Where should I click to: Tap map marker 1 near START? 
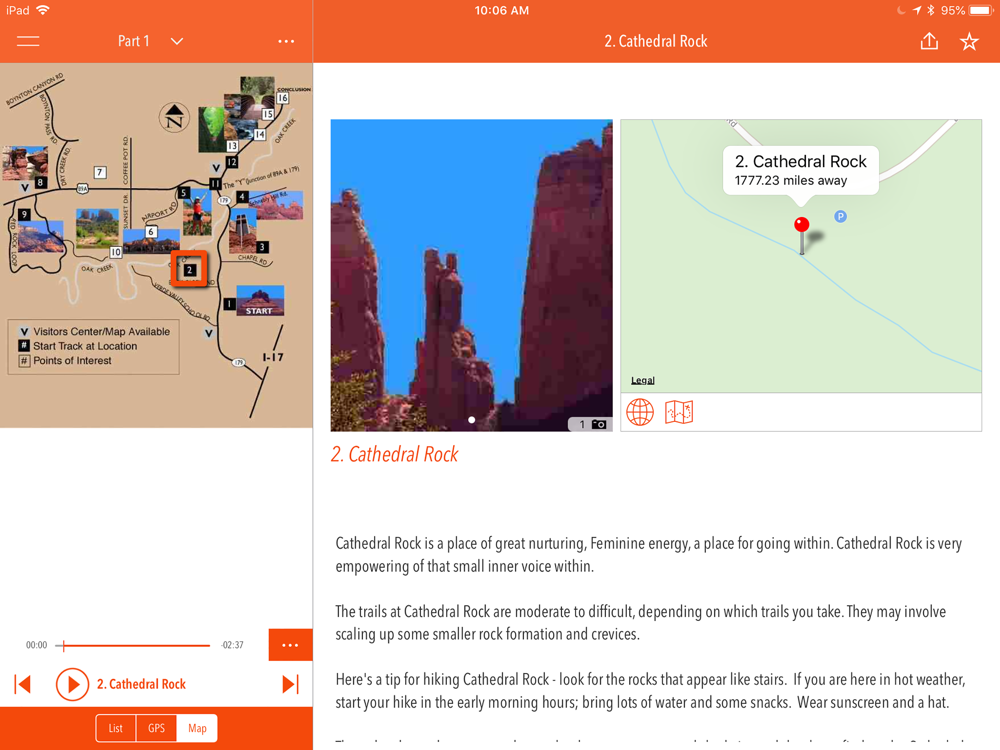pyautogui.click(x=229, y=304)
